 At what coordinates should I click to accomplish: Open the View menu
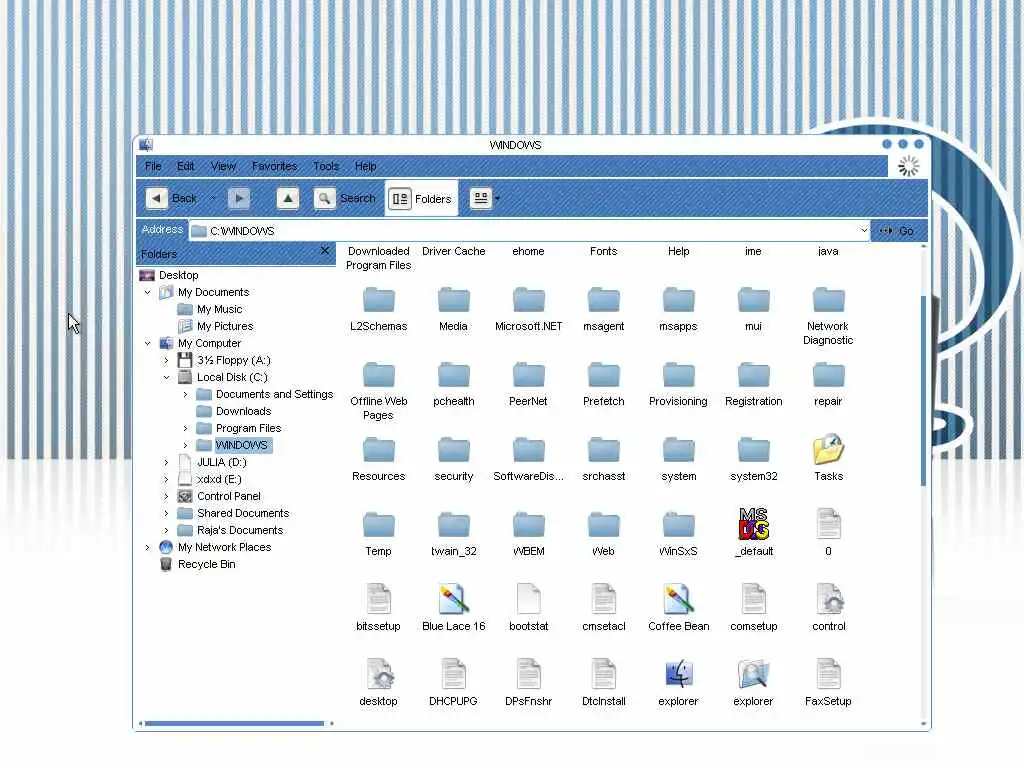(x=223, y=166)
